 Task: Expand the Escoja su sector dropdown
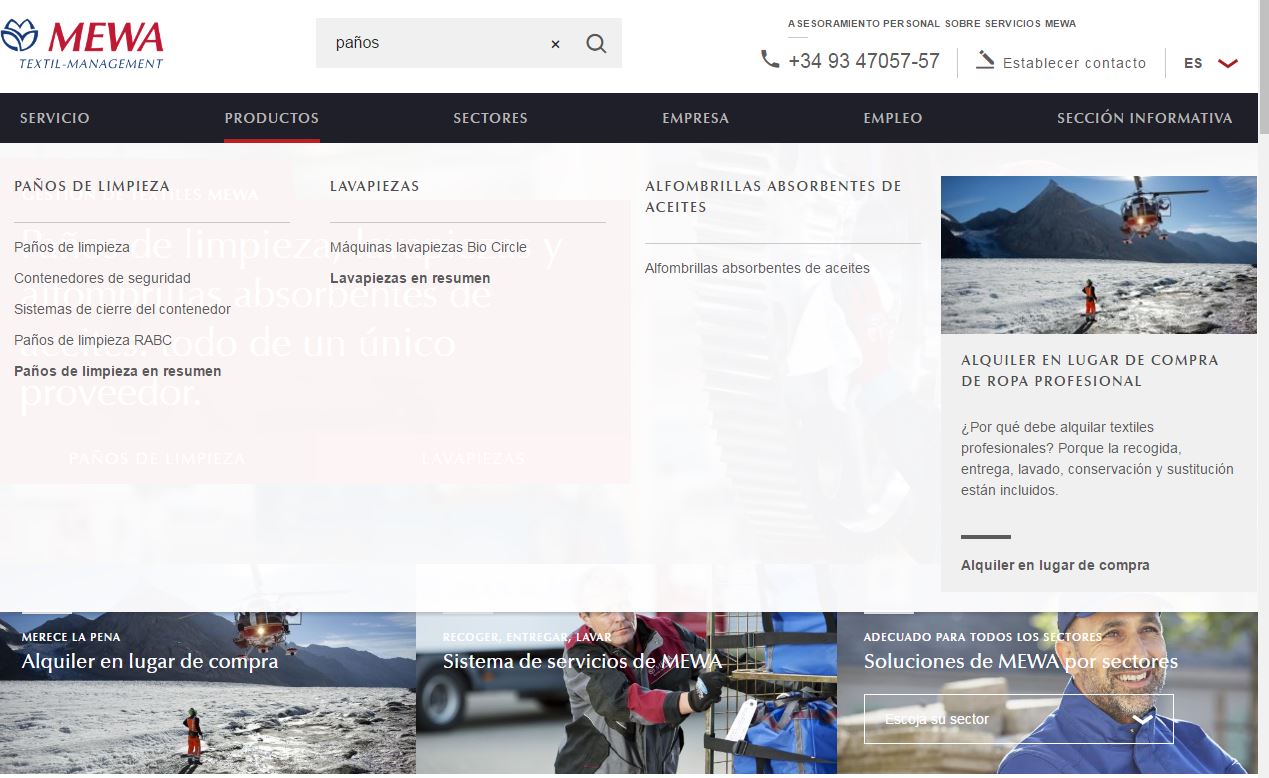[1018, 719]
